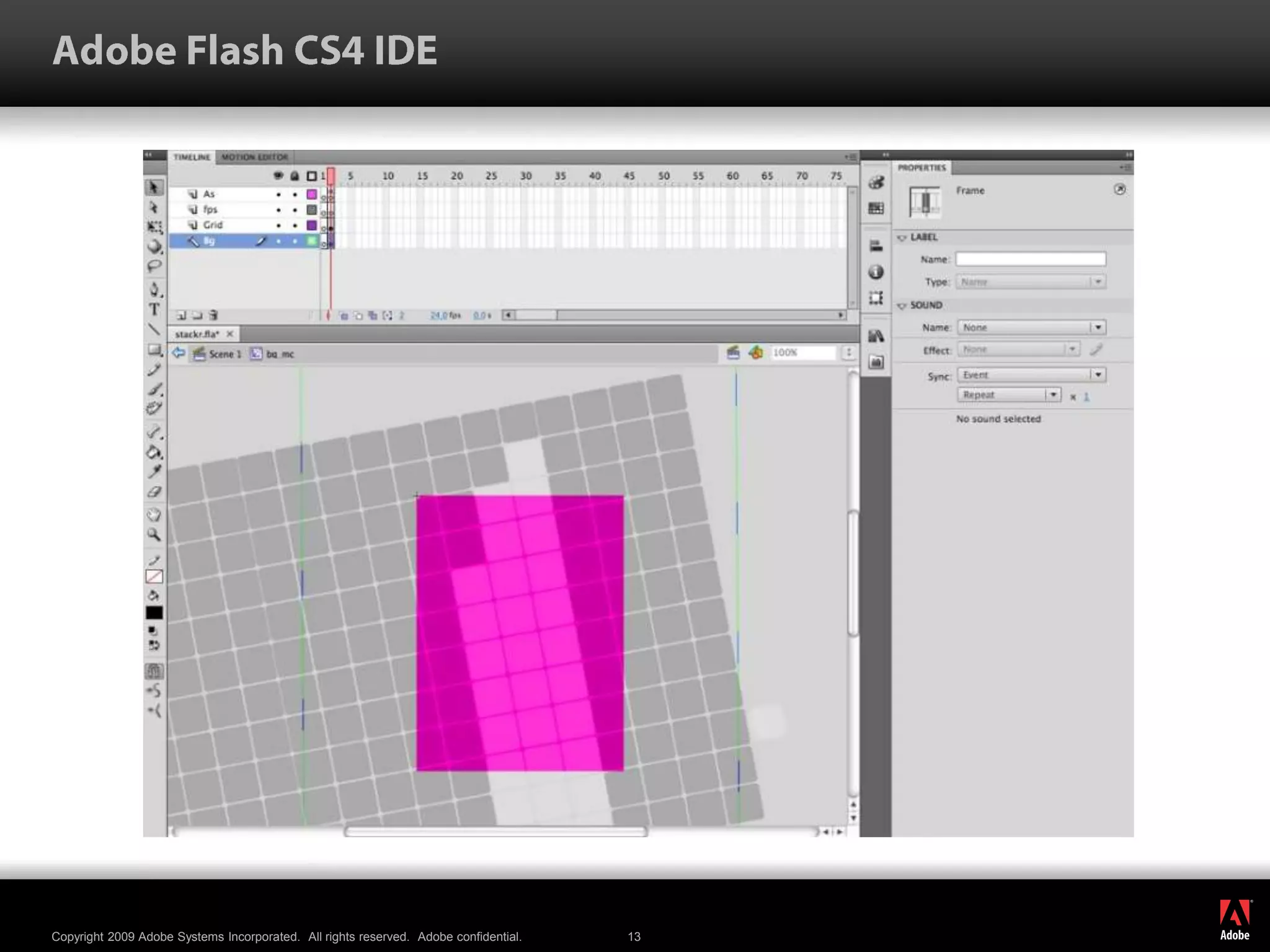Open the Color palette panel icon
1270x952 pixels.
(x=876, y=182)
